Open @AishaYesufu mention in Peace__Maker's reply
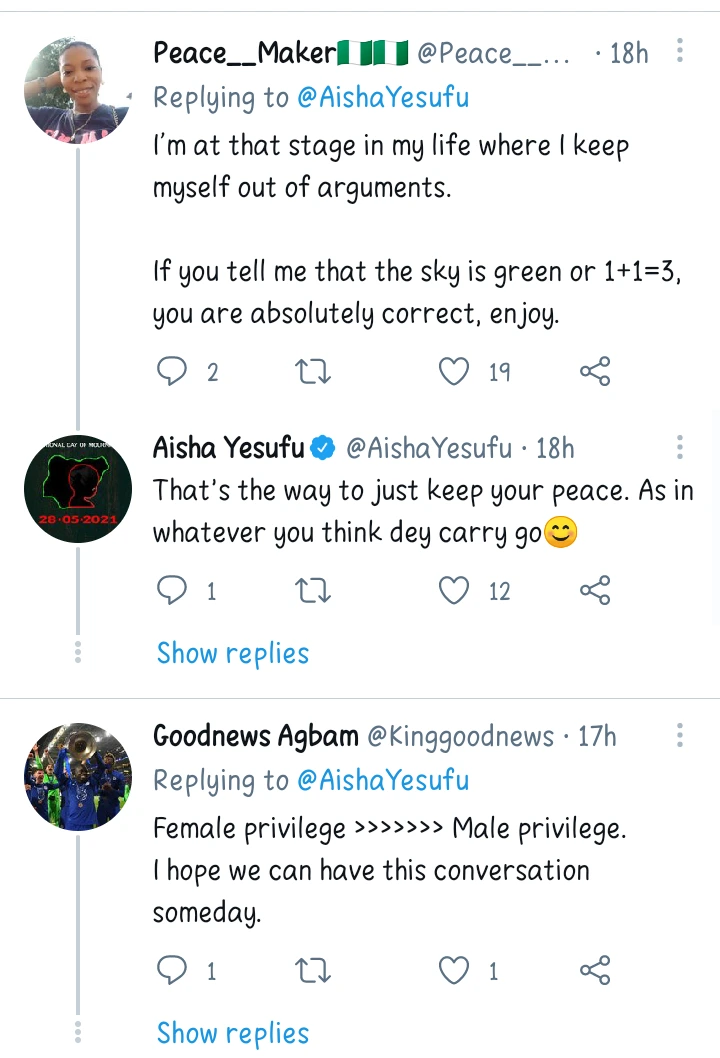This screenshot has width=720, height=1058. pyautogui.click(x=383, y=97)
